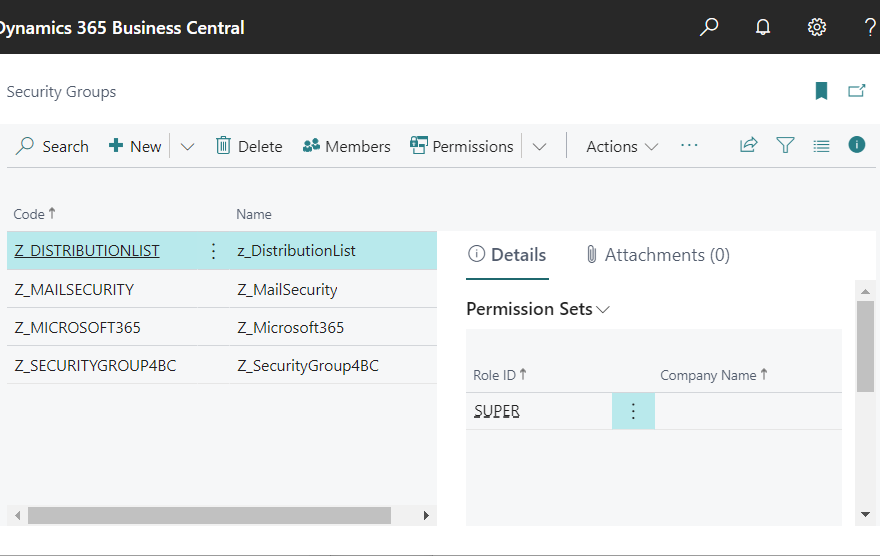Click the horizontal scrollbar thumb
Screen dimensions: 880x556
point(209,515)
